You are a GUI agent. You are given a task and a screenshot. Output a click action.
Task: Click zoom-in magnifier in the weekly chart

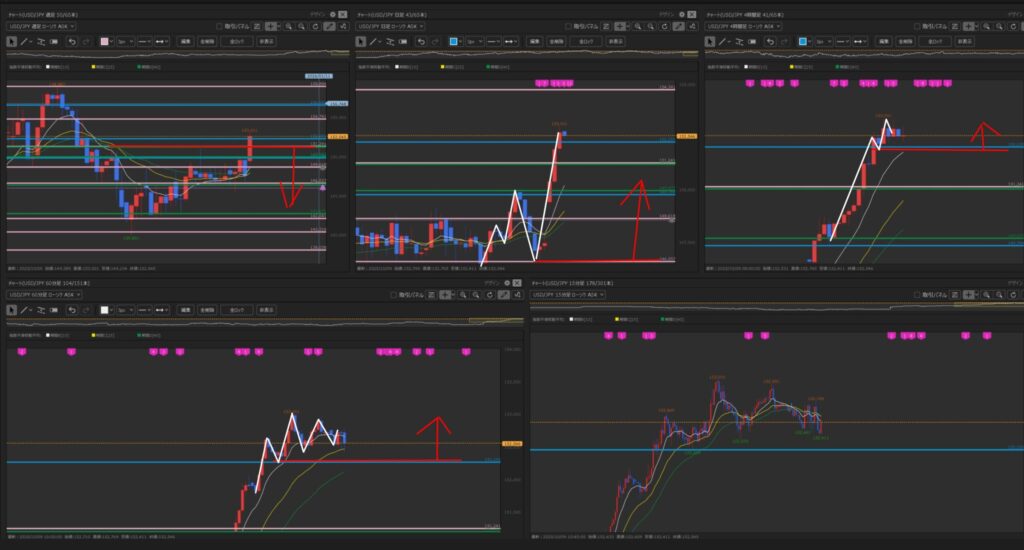[291, 27]
